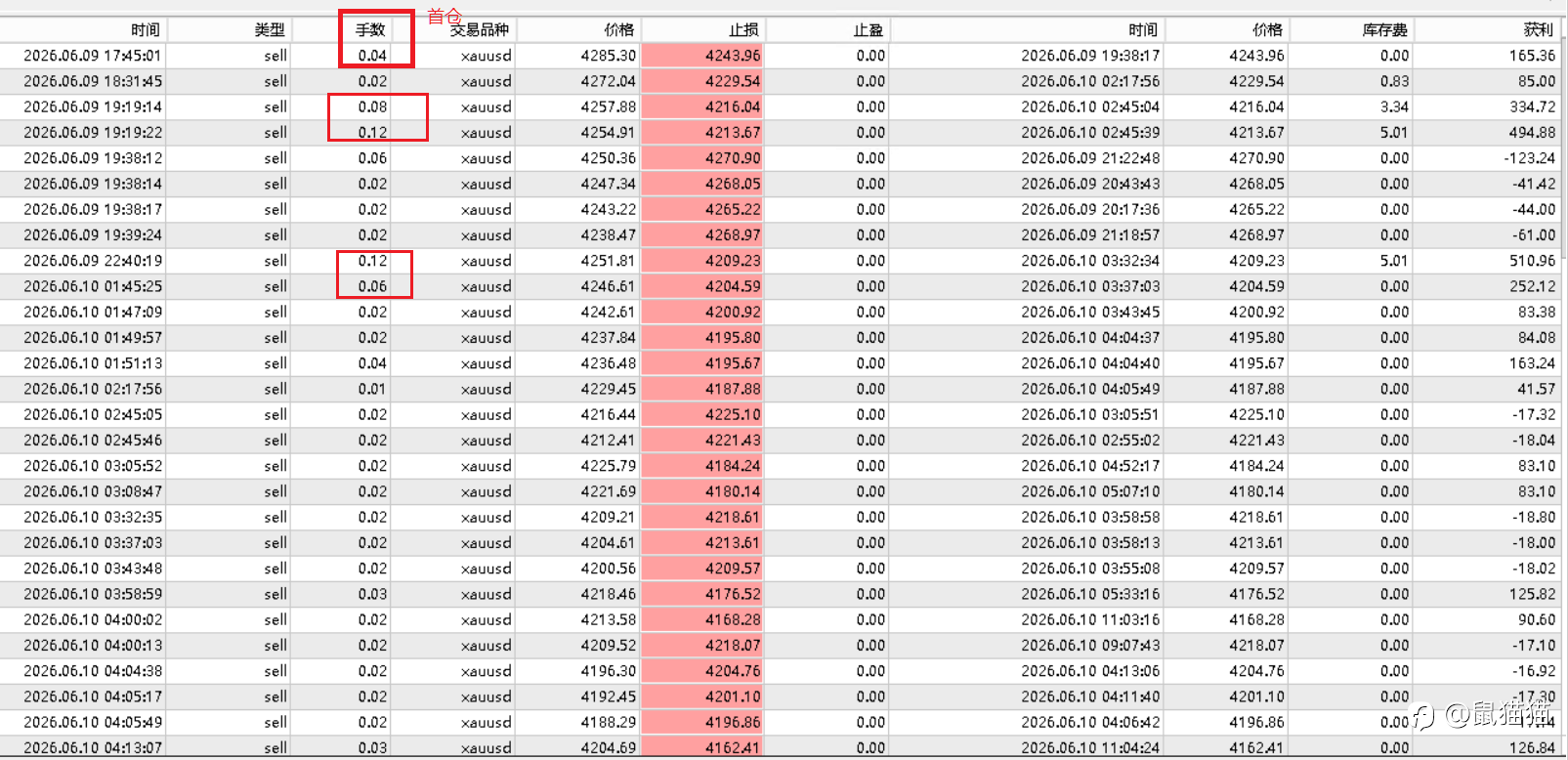Select open time 2026.06.09 17:45:01
Image resolution: width=1568 pixels, height=760 pixels.
[x=93, y=56]
